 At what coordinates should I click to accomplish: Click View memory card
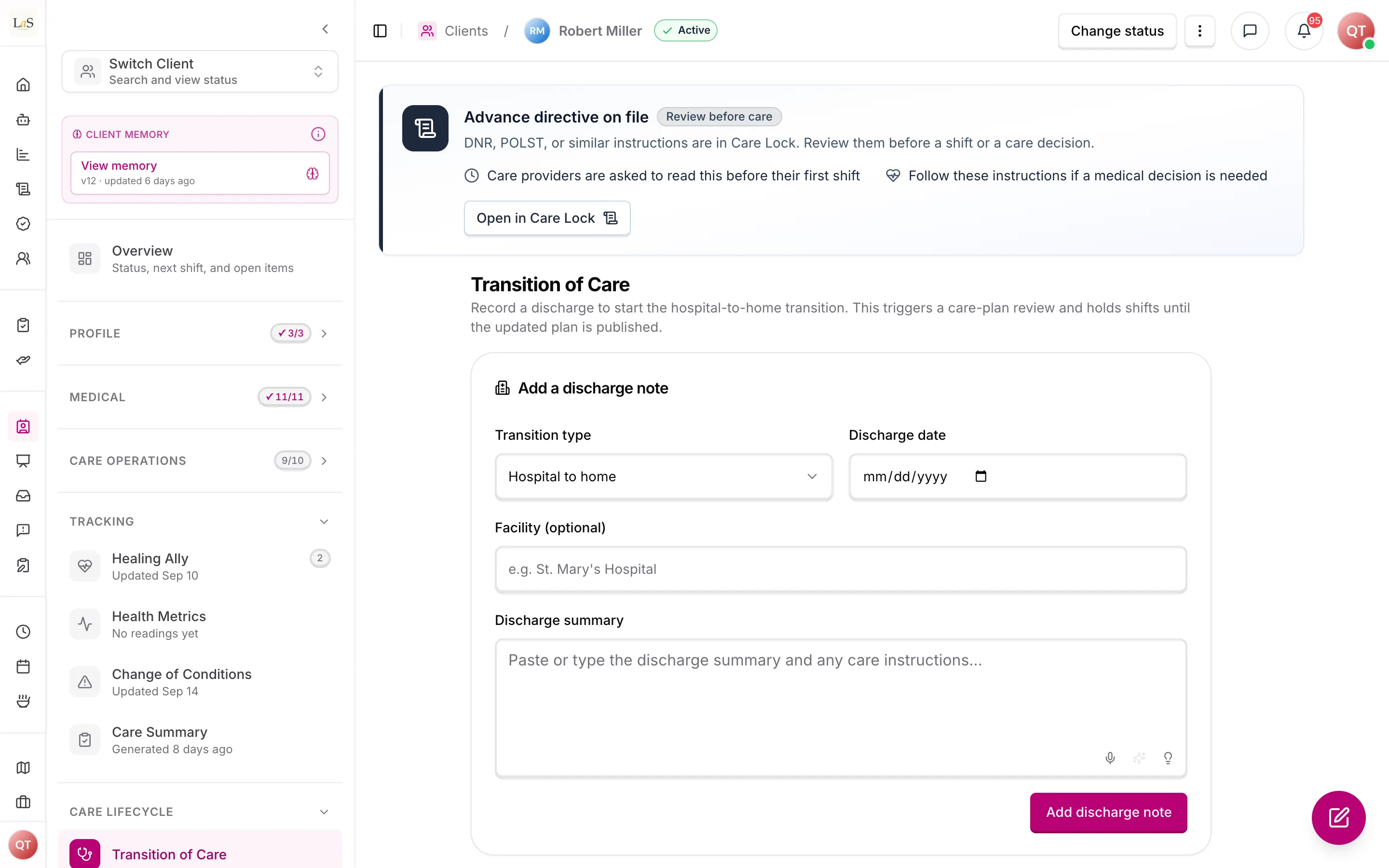tap(200, 173)
